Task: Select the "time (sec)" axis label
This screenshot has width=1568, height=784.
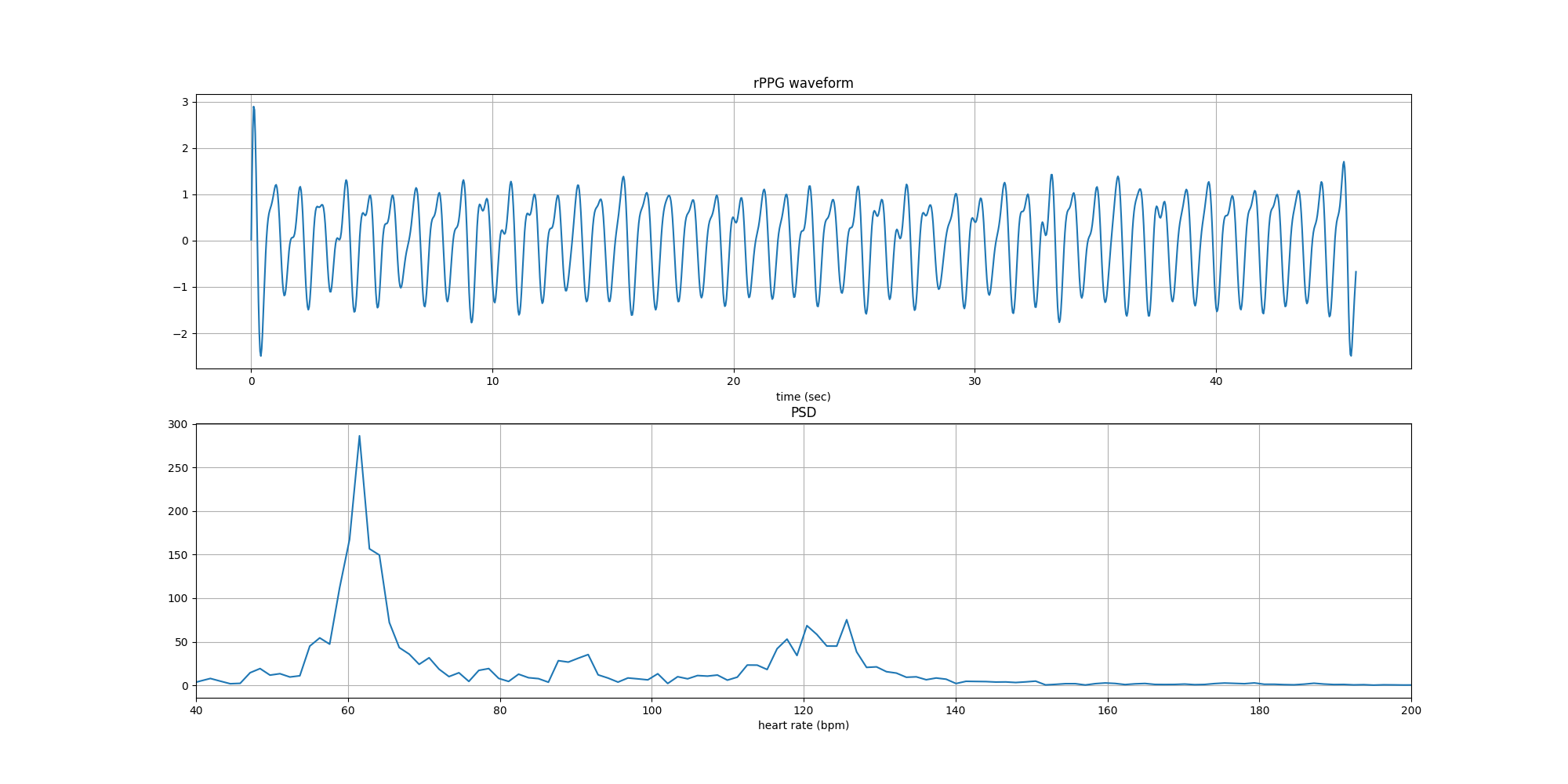Action: click(803, 397)
